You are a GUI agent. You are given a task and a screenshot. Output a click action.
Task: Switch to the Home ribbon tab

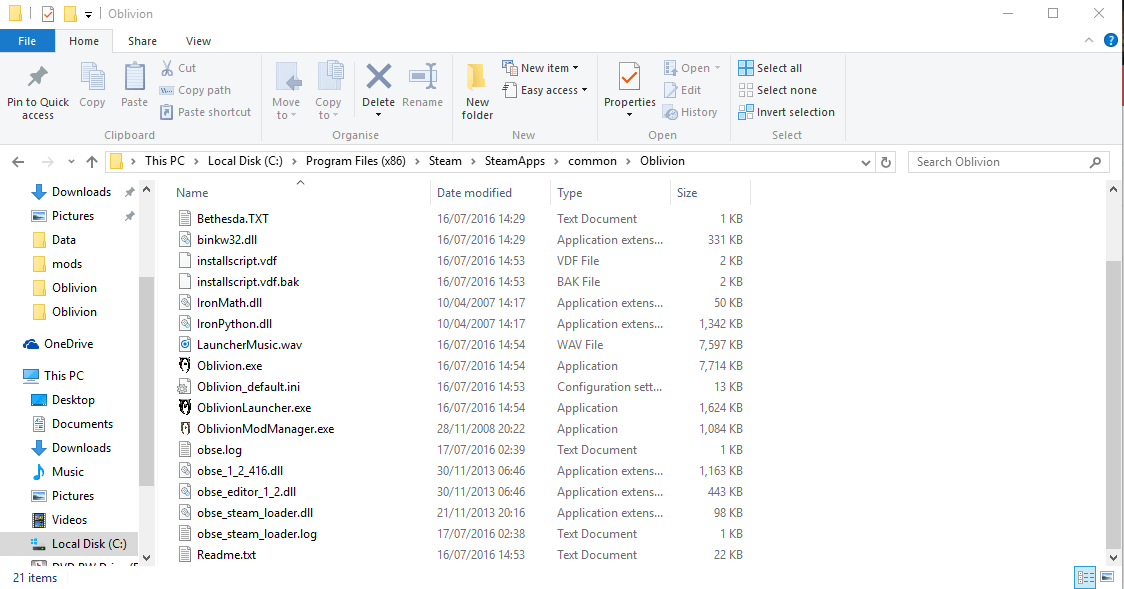tap(84, 41)
